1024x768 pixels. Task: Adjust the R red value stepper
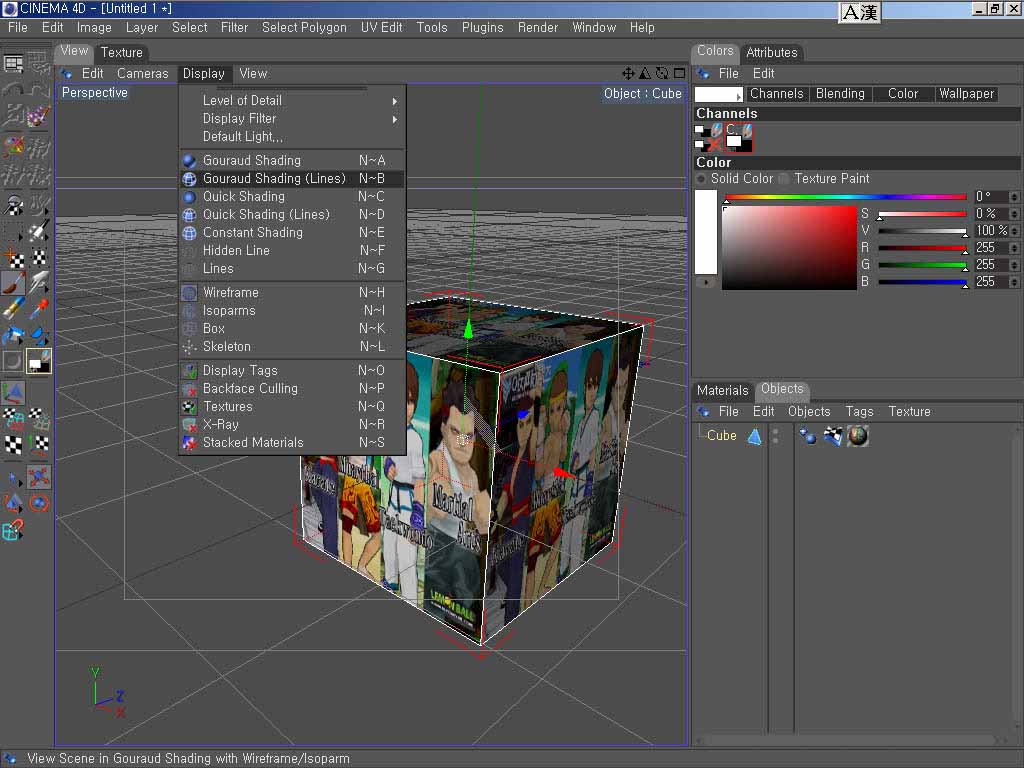coord(1014,248)
